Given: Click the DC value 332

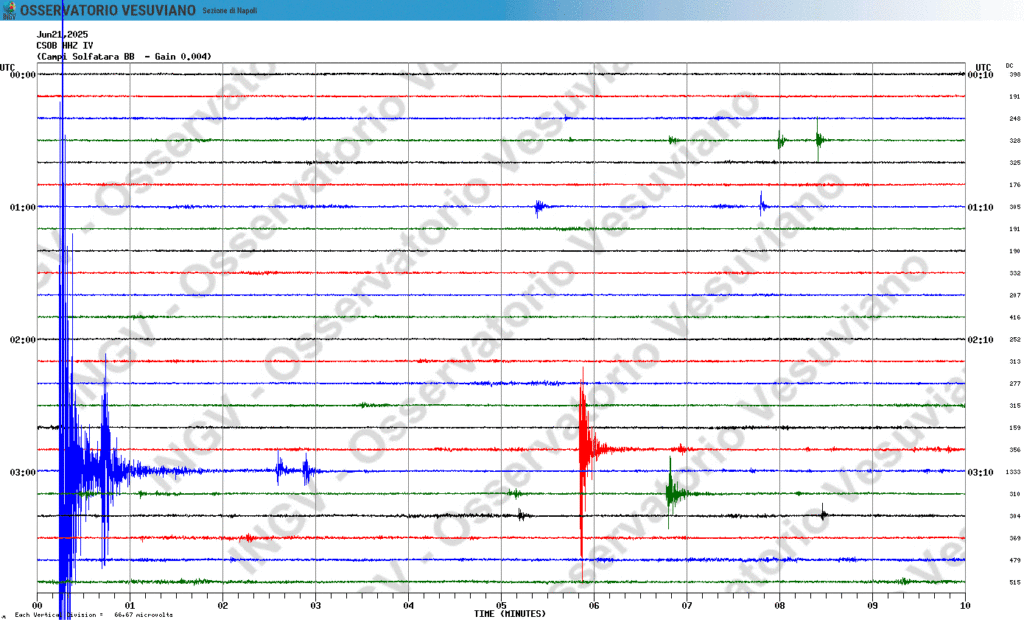Looking at the screenshot, I should 1015,273.
